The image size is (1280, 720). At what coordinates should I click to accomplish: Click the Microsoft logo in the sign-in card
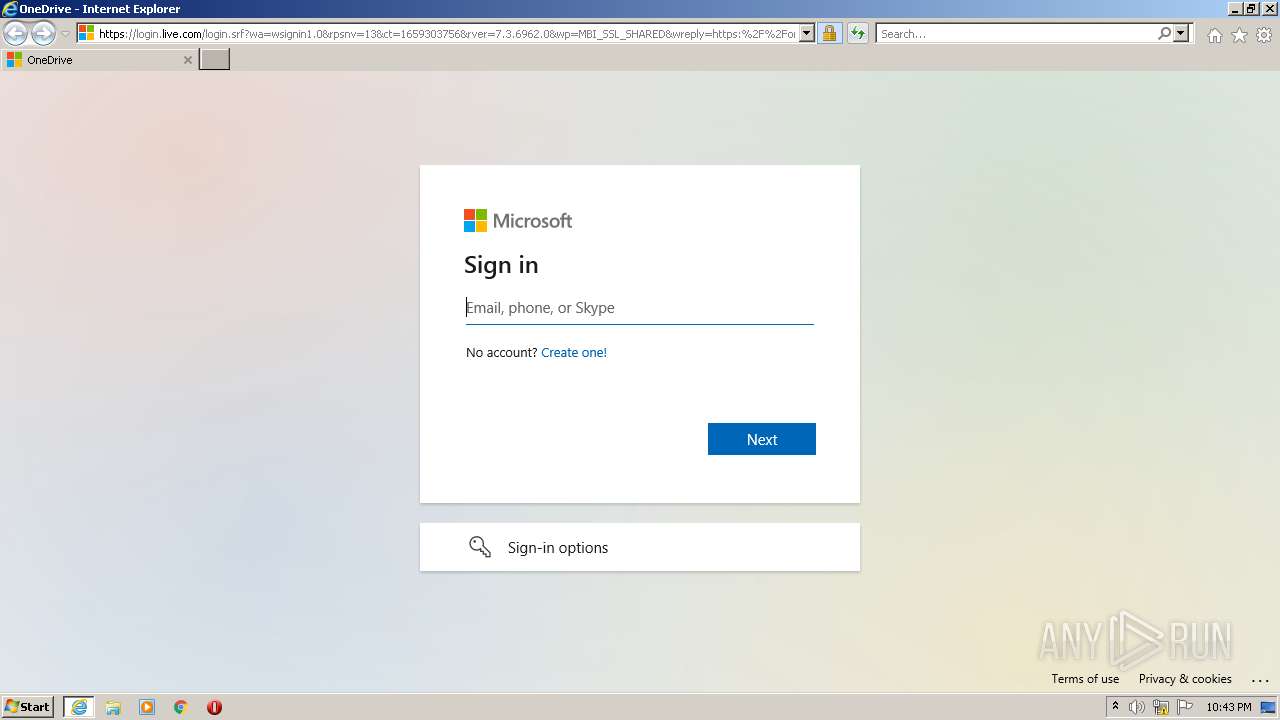tap(518, 220)
